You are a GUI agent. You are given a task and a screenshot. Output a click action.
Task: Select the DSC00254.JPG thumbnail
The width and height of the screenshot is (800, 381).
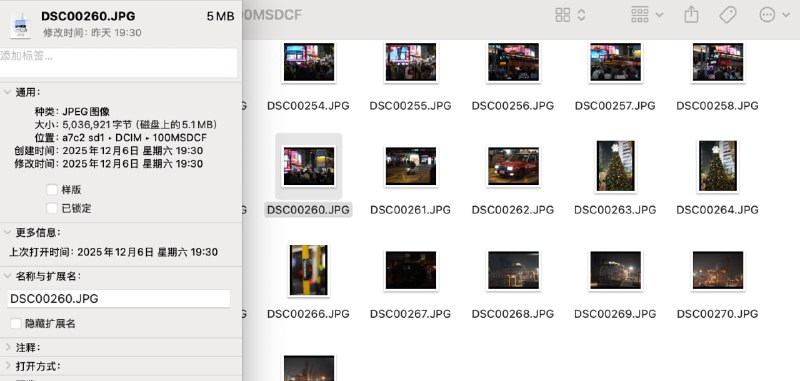(309, 62)
